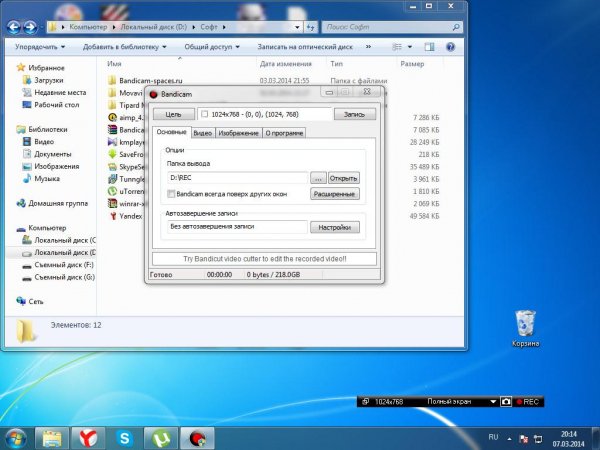Click the search magnifier icon in Explorer

(456, 27)
